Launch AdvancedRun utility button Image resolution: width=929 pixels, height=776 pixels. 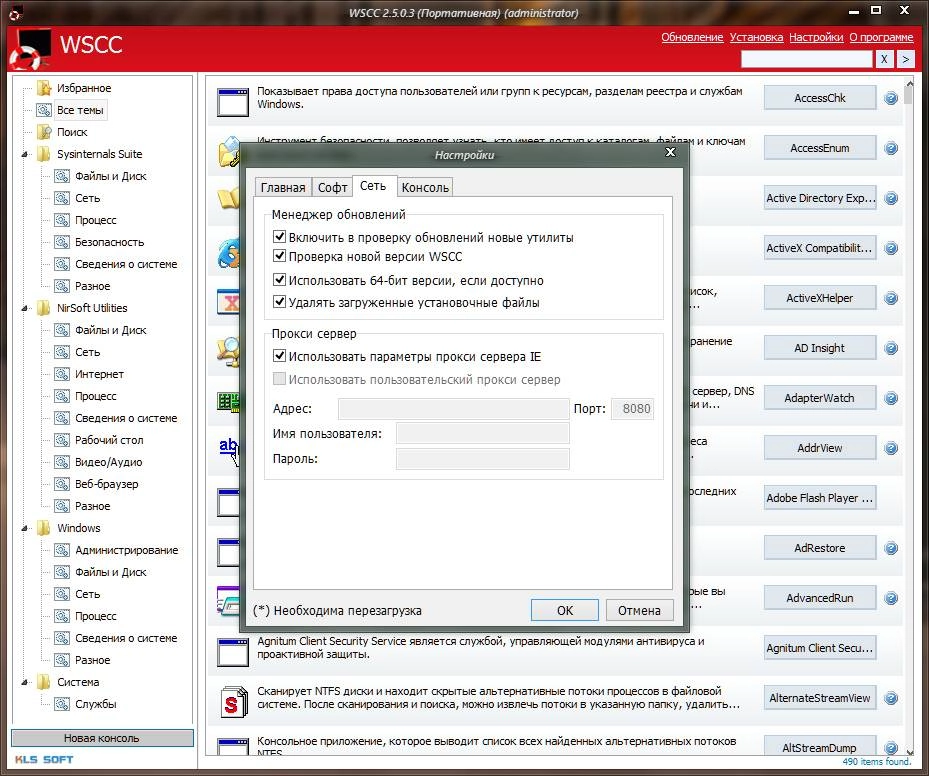tap(819, 598)
